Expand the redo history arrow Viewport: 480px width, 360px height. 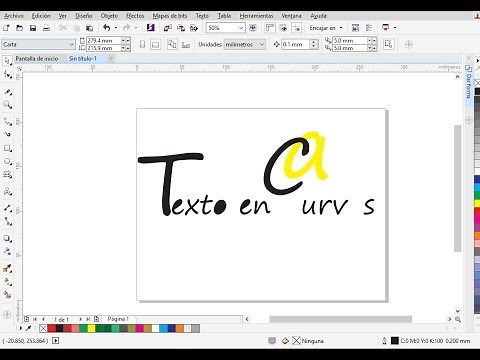tap(136, 28)
